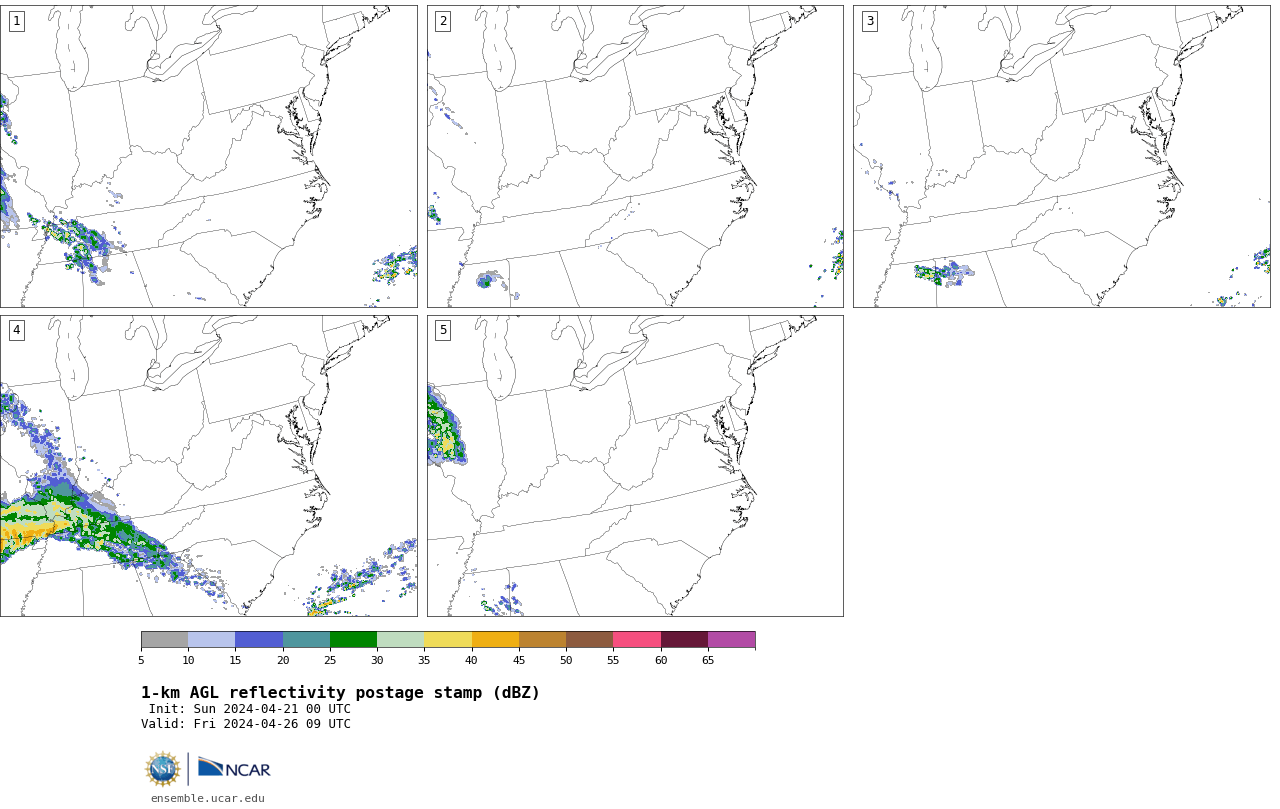Click the colorbar tick label '65'
The height and width of the screenshot is (809, 1280).
pos(708,660)
